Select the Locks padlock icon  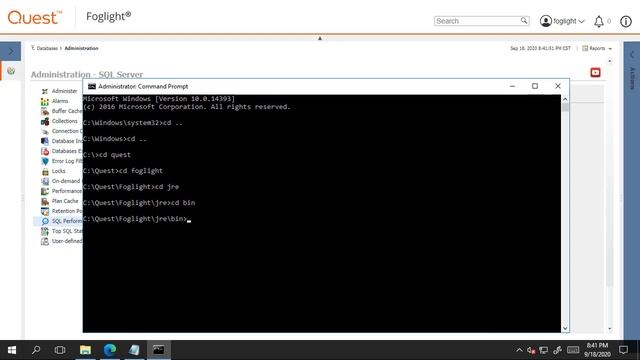pyautogui.click(x=45, y=171)
